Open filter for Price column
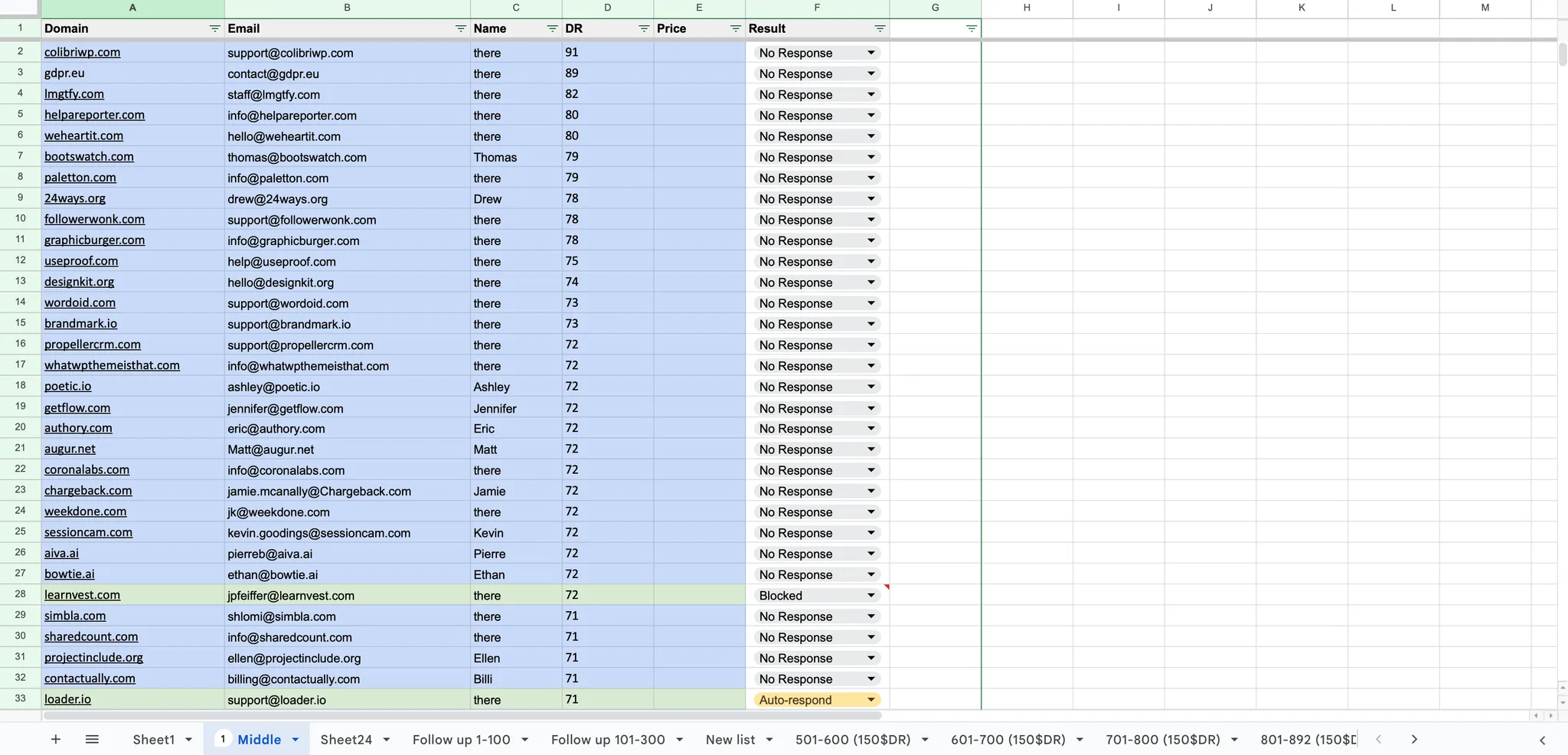Image resolution: width=1568 pixels, height=755 pixels. (736, 28)
